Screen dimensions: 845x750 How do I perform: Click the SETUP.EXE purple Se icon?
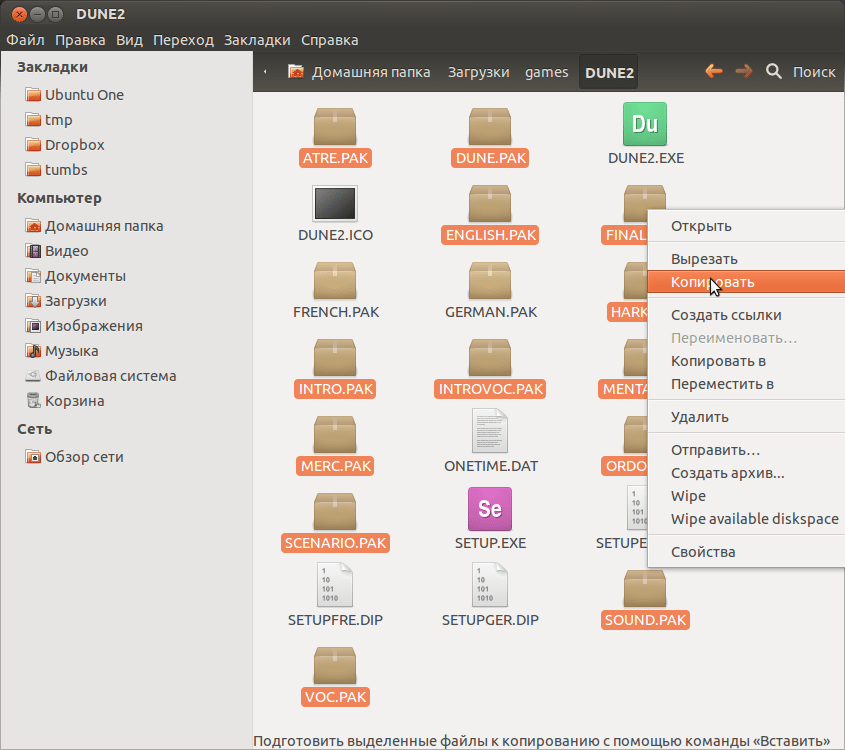pyautogui.click(x=490, y=509)
